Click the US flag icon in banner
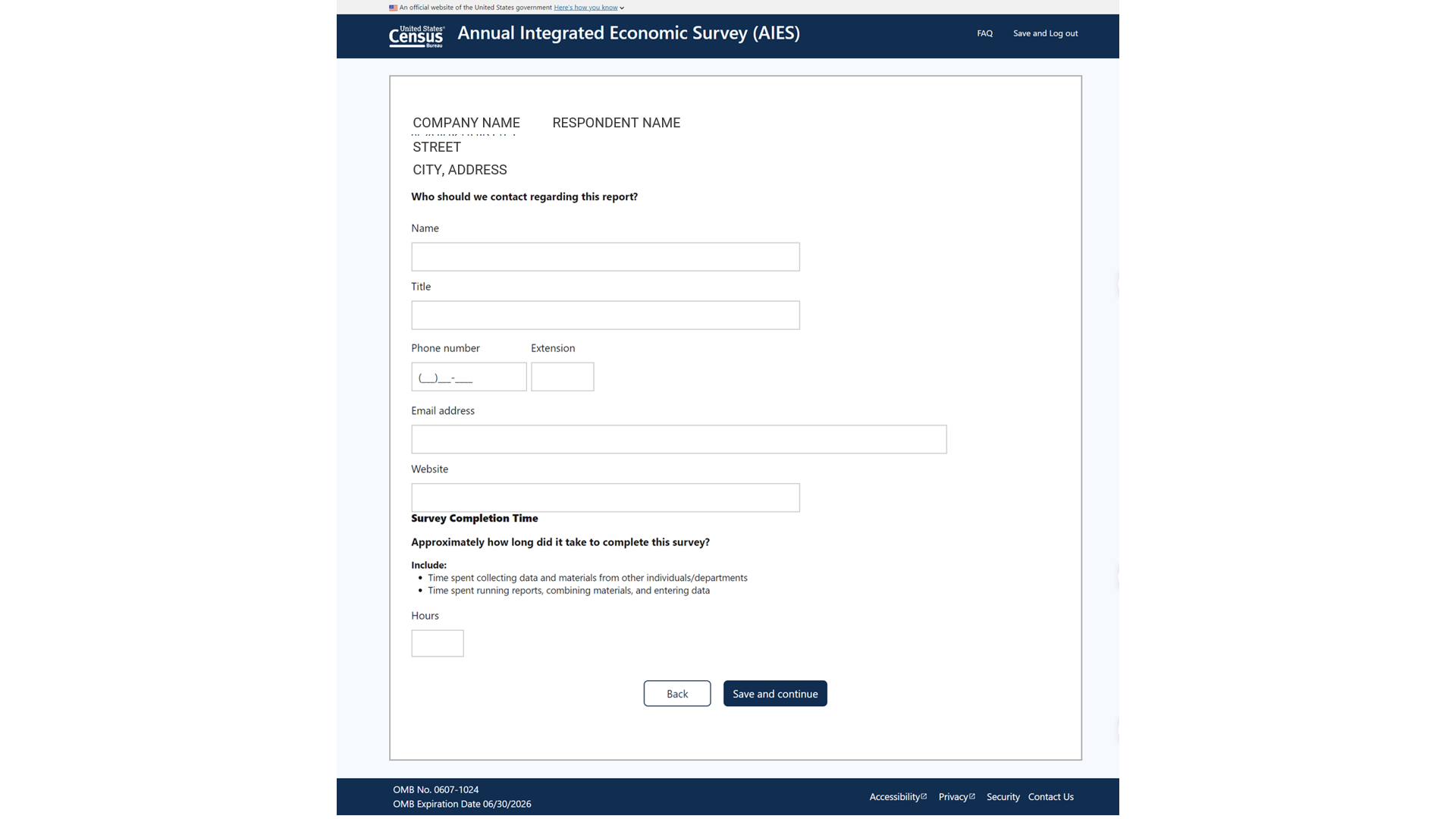The width and height of the screenshot is (1456, 819). 393,8
